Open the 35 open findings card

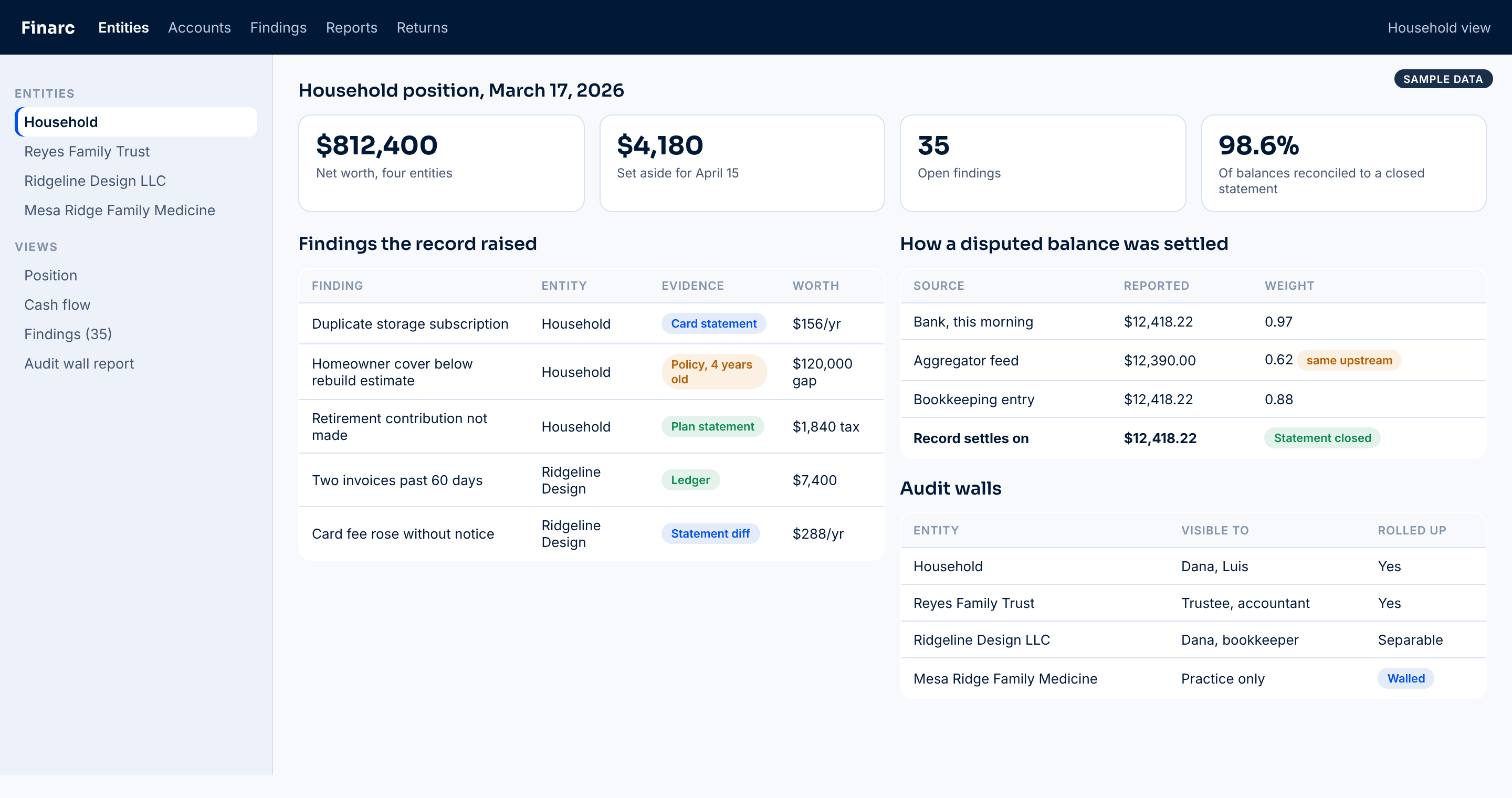(x=1043, y=163)
